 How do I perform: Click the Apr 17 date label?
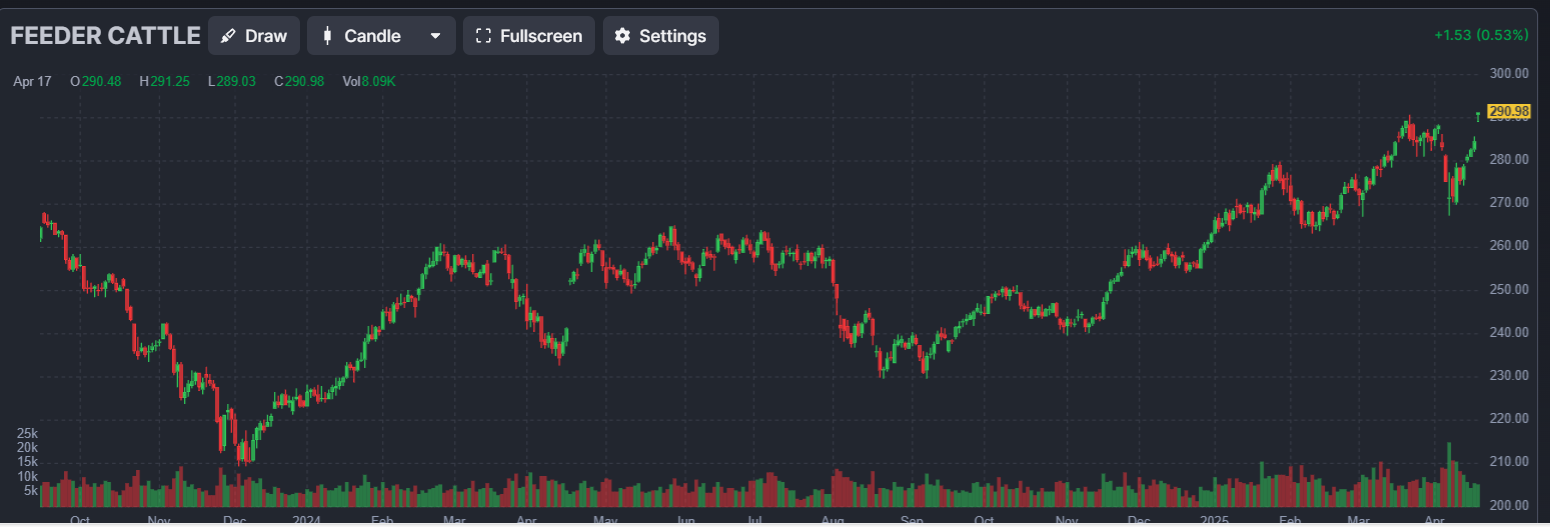tap(32, 81)
